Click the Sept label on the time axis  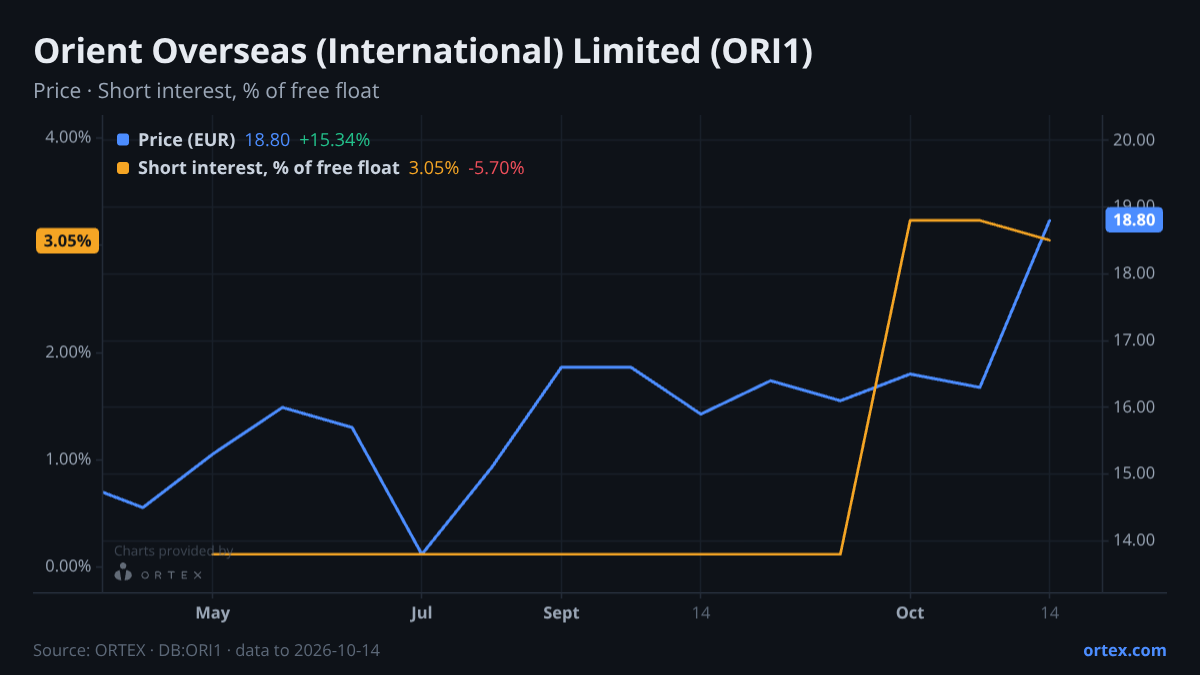(x=561, y=613)
